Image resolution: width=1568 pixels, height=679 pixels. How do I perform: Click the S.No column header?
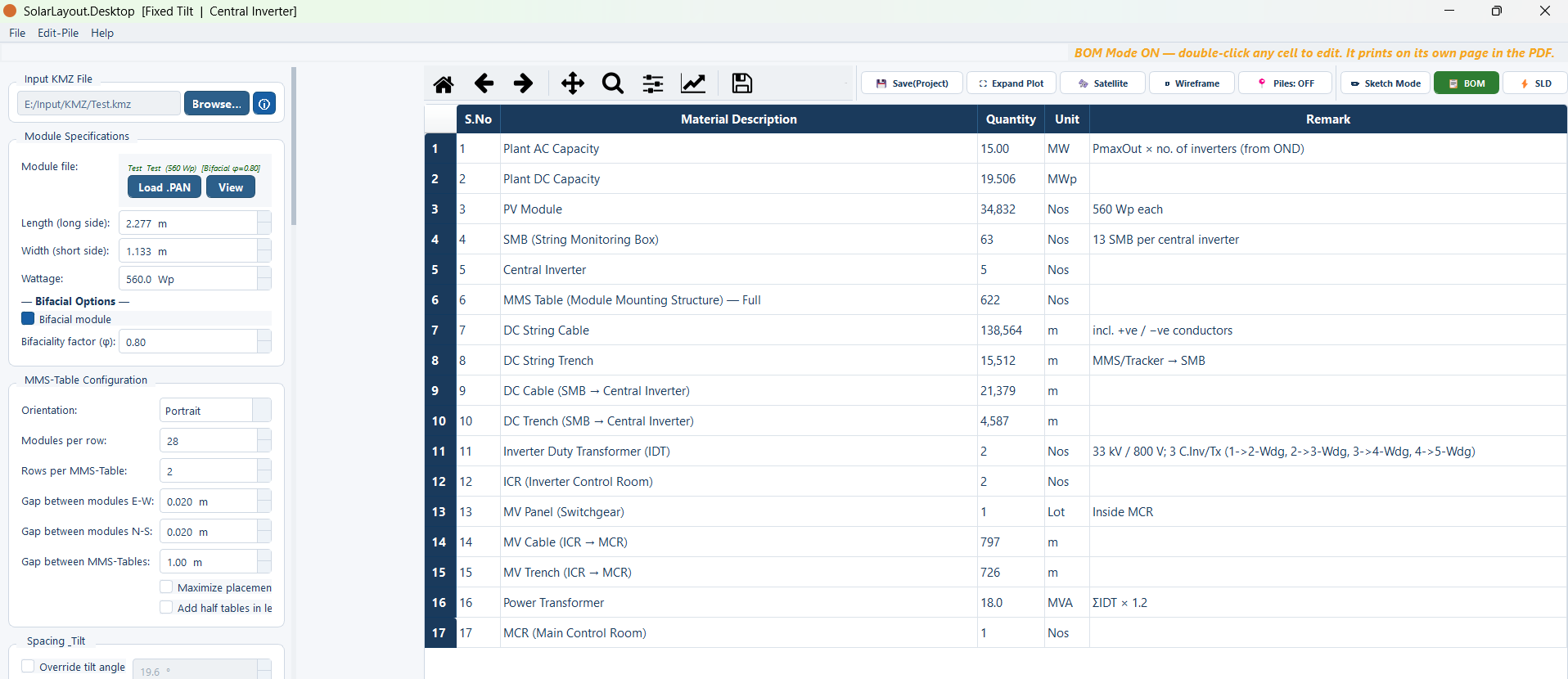(478, 119)
